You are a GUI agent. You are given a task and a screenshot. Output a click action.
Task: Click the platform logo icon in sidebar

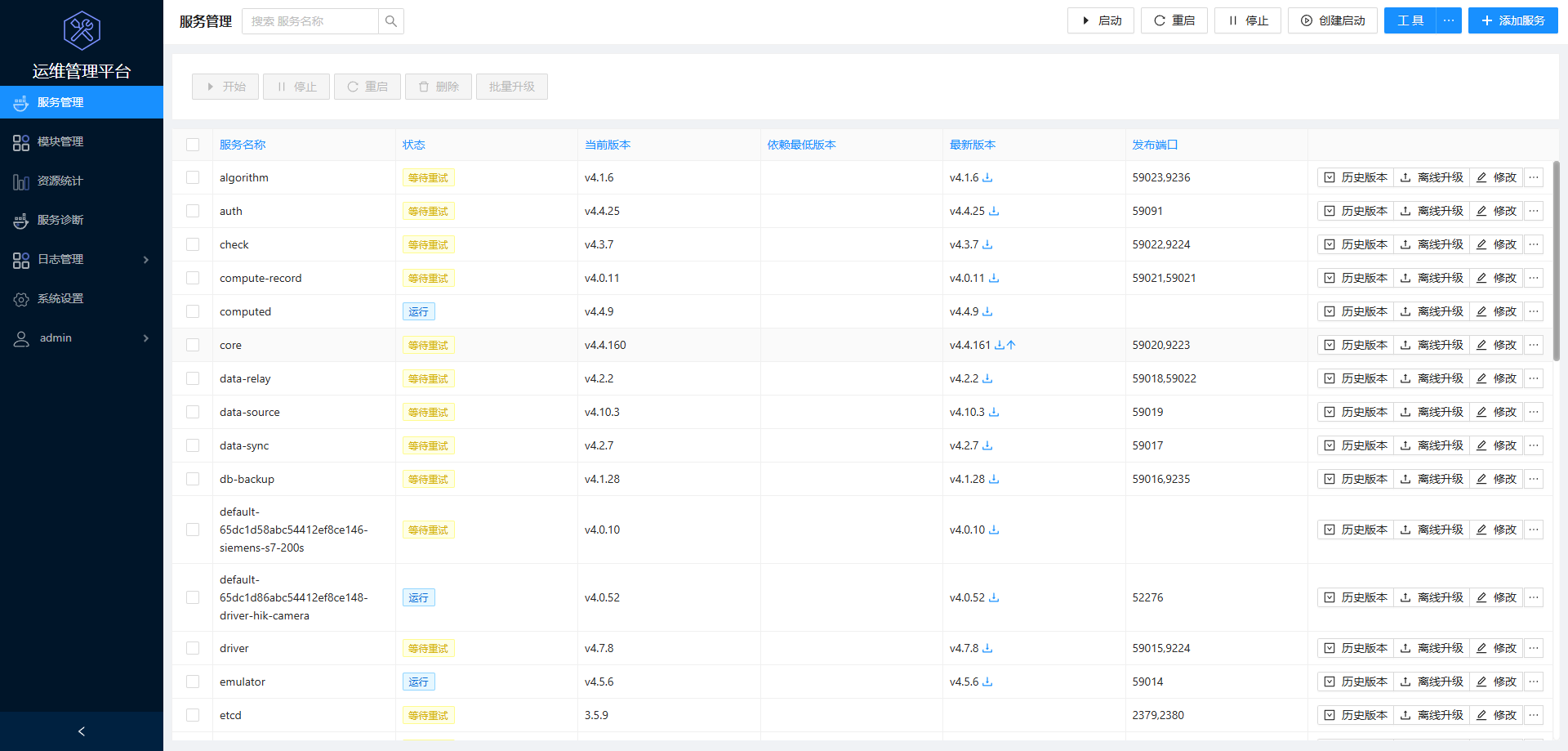tap(82, 31)
